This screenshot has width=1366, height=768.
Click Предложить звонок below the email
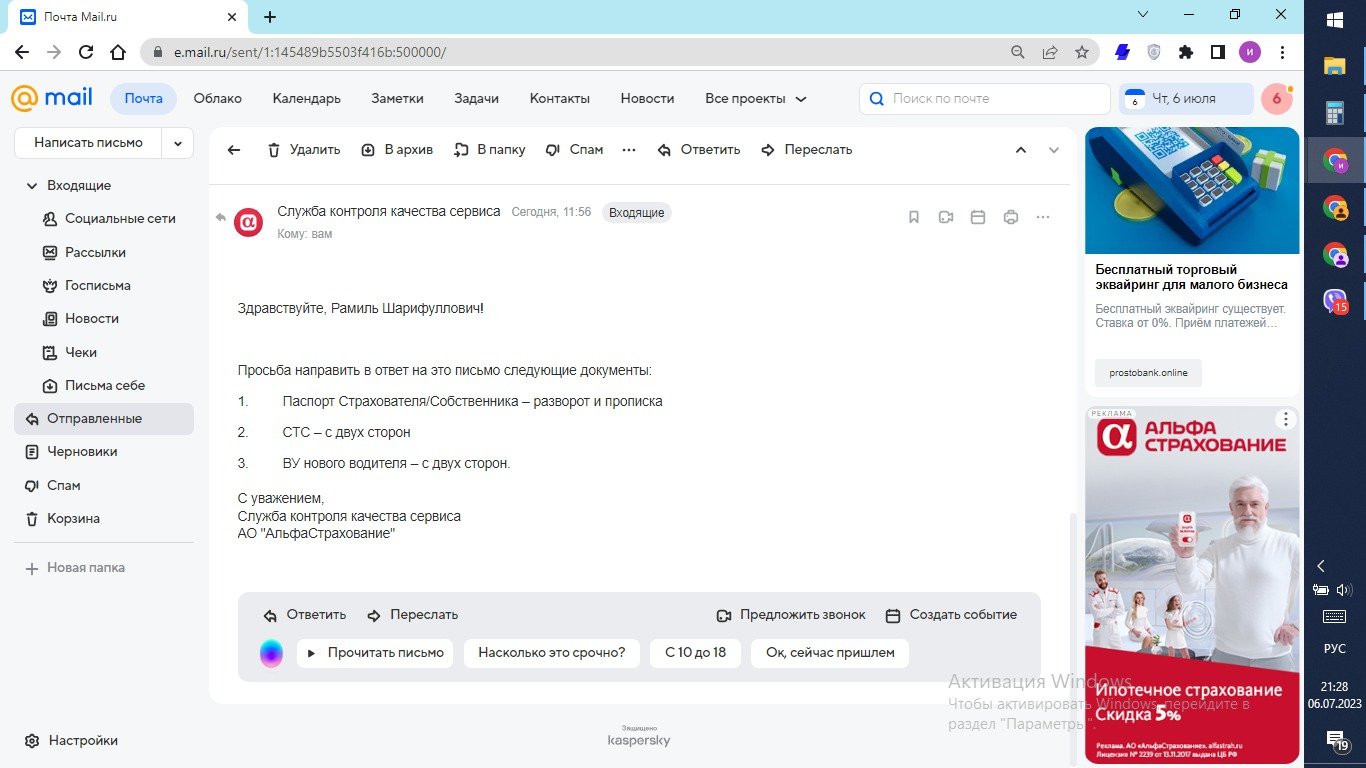click(791, 615)
